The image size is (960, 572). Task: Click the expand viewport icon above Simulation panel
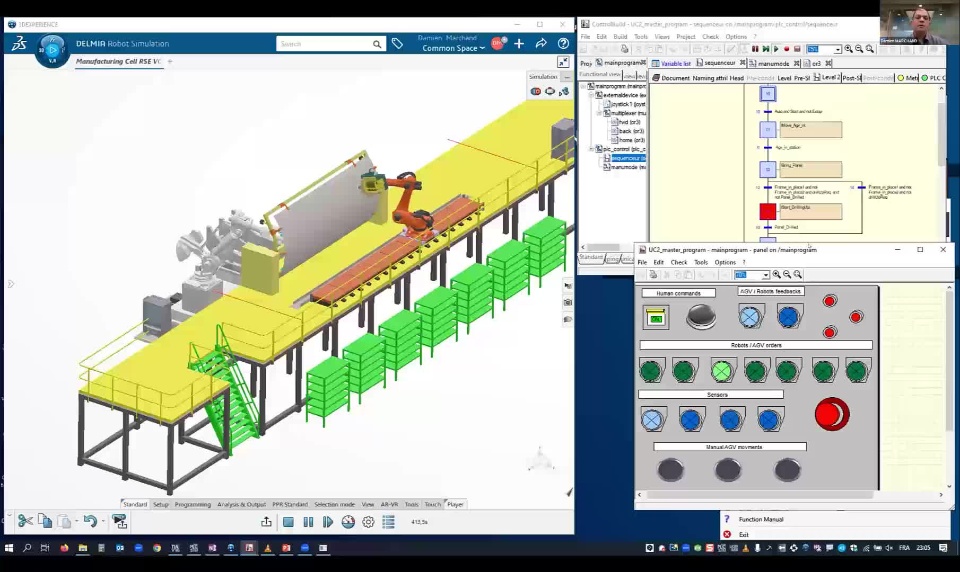coord(563,62)
